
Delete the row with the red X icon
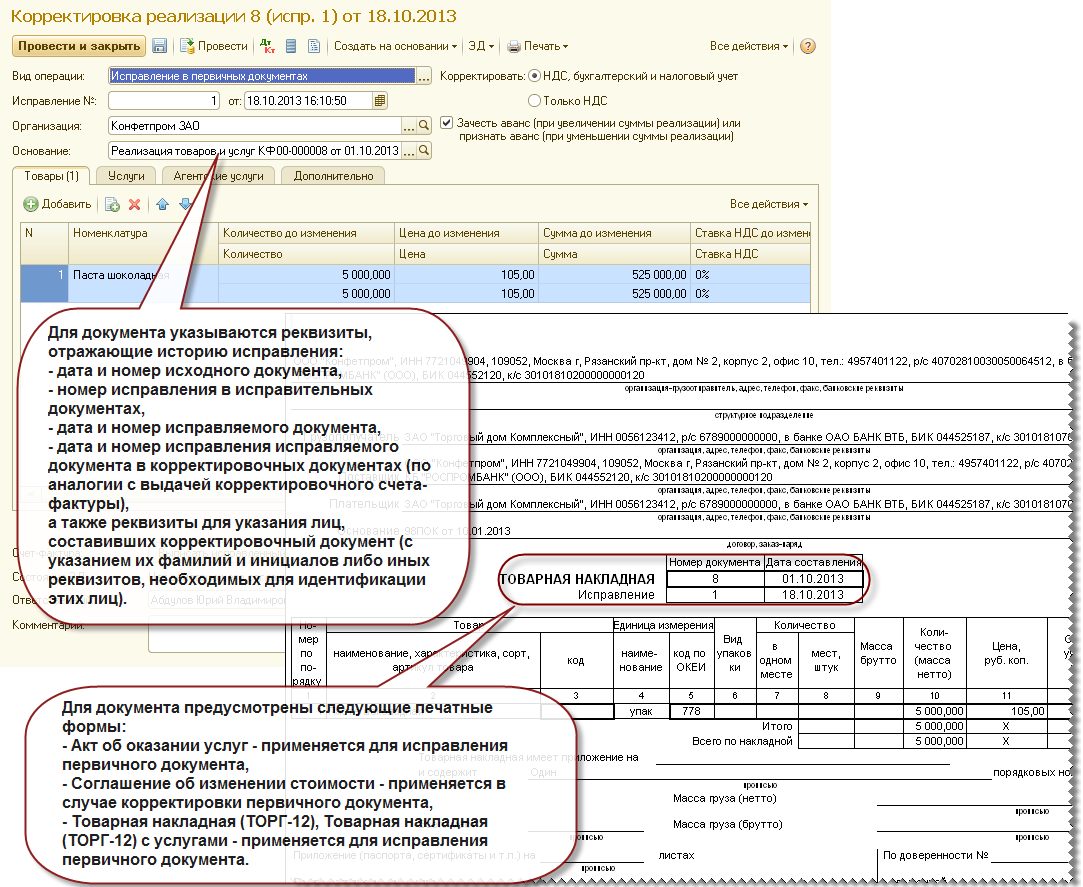tap(135, 204)
